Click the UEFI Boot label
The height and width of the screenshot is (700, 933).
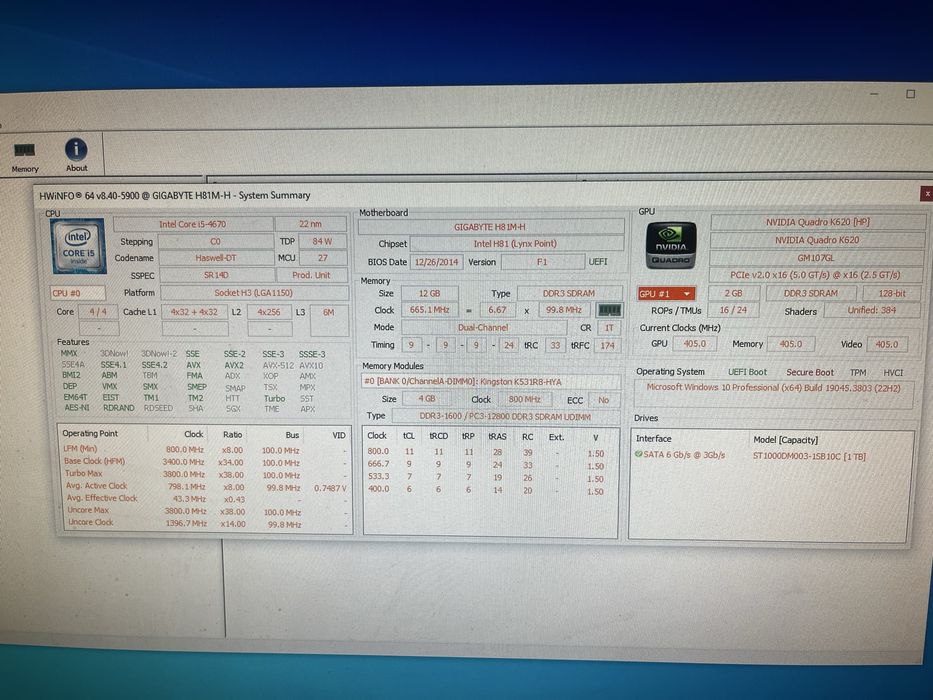pyautogui.click(x=747, y=372)
